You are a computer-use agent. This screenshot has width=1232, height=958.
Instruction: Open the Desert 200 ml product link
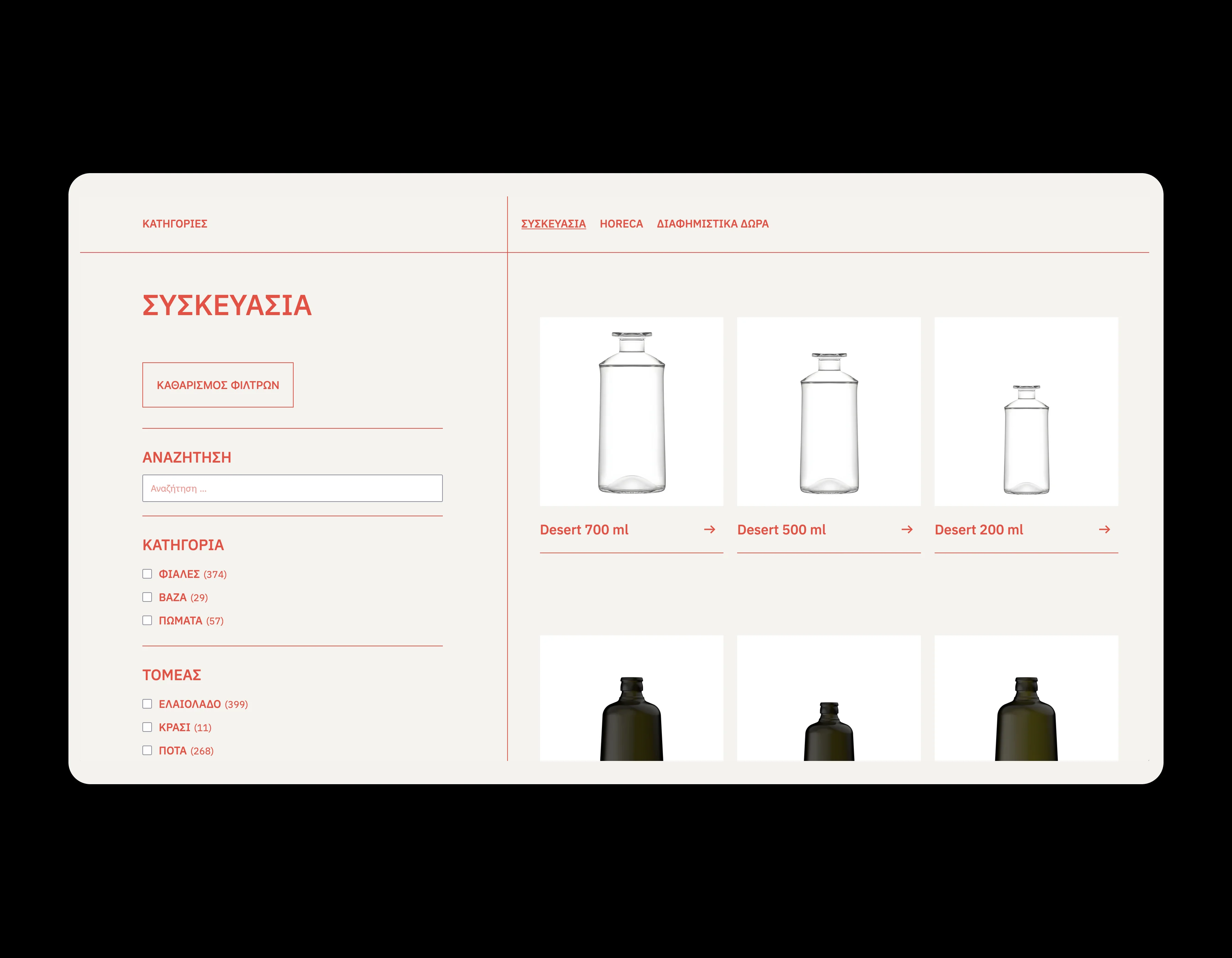[x=979, y=529]
